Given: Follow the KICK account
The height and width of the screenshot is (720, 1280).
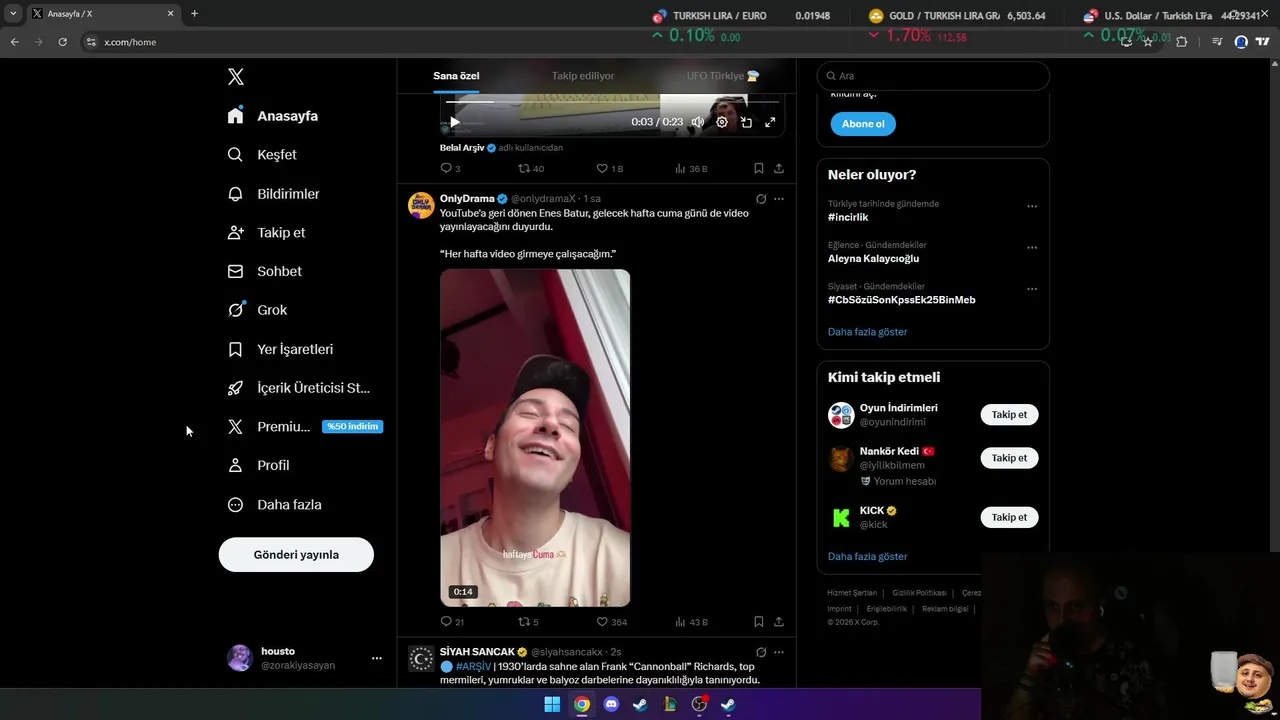Looking at the screenshot, I should point(1009,517).
